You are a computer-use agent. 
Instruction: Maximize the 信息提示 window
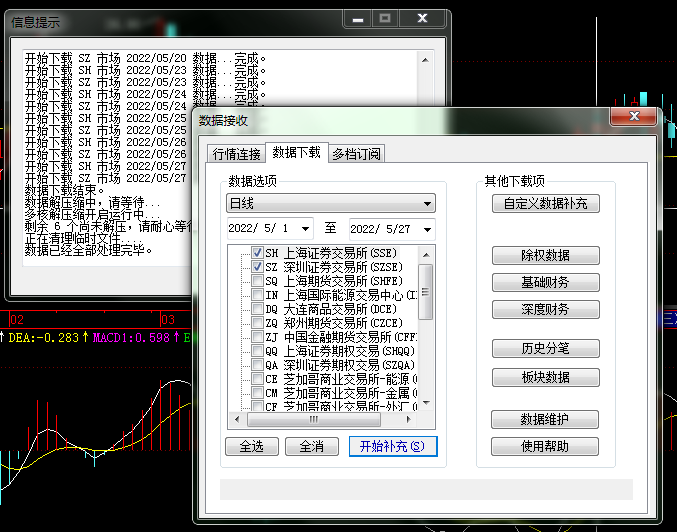[385, 19]
